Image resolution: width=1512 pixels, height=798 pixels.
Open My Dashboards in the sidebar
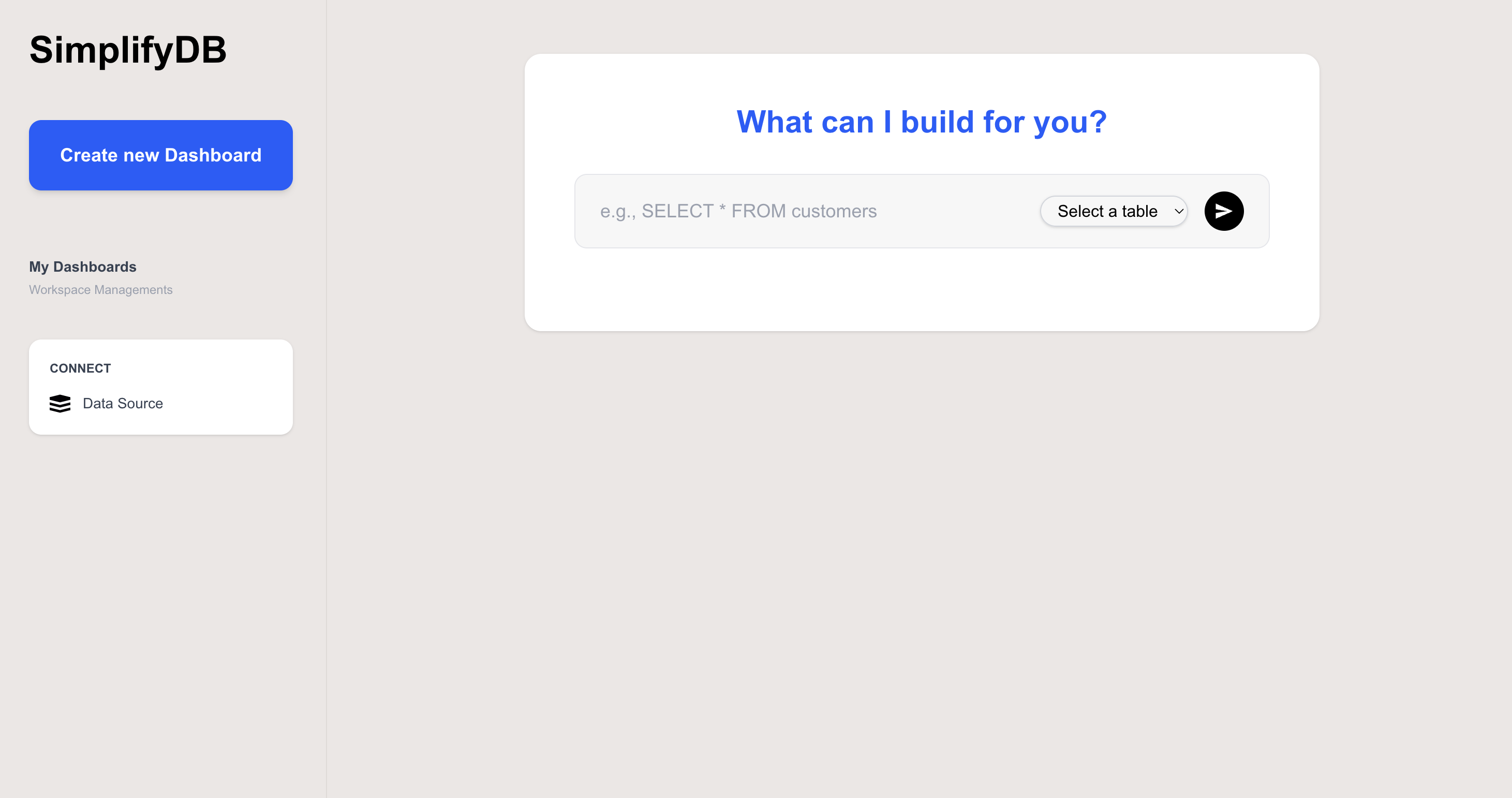coord(83,267)
